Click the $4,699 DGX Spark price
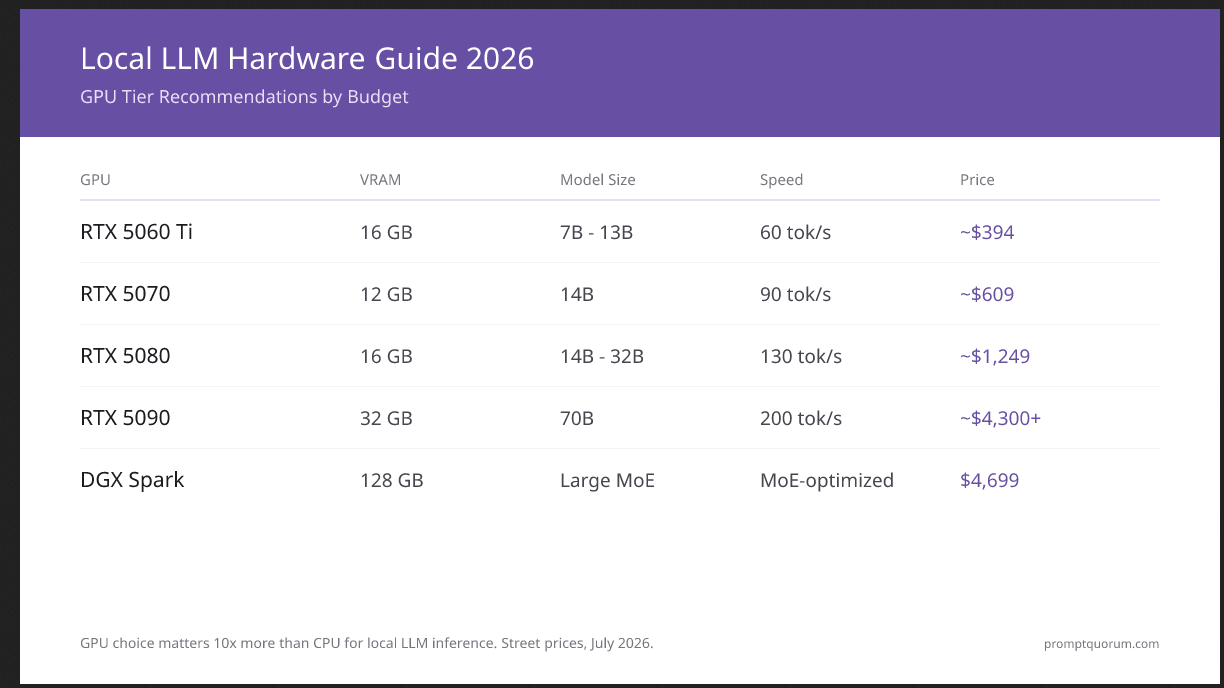 click(989, 480)
